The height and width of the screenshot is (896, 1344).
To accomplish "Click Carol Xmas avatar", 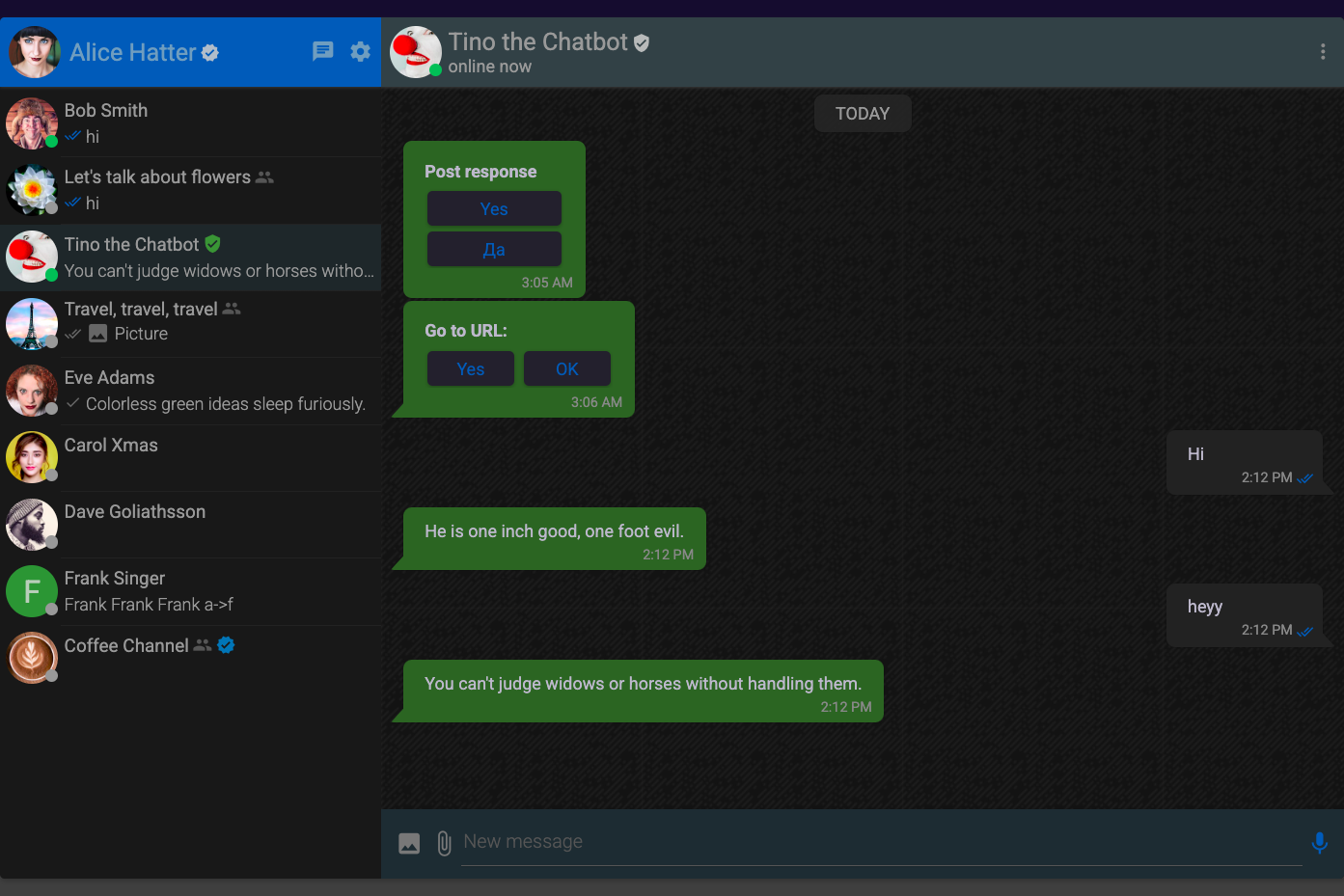I will [x=32, y=457].
